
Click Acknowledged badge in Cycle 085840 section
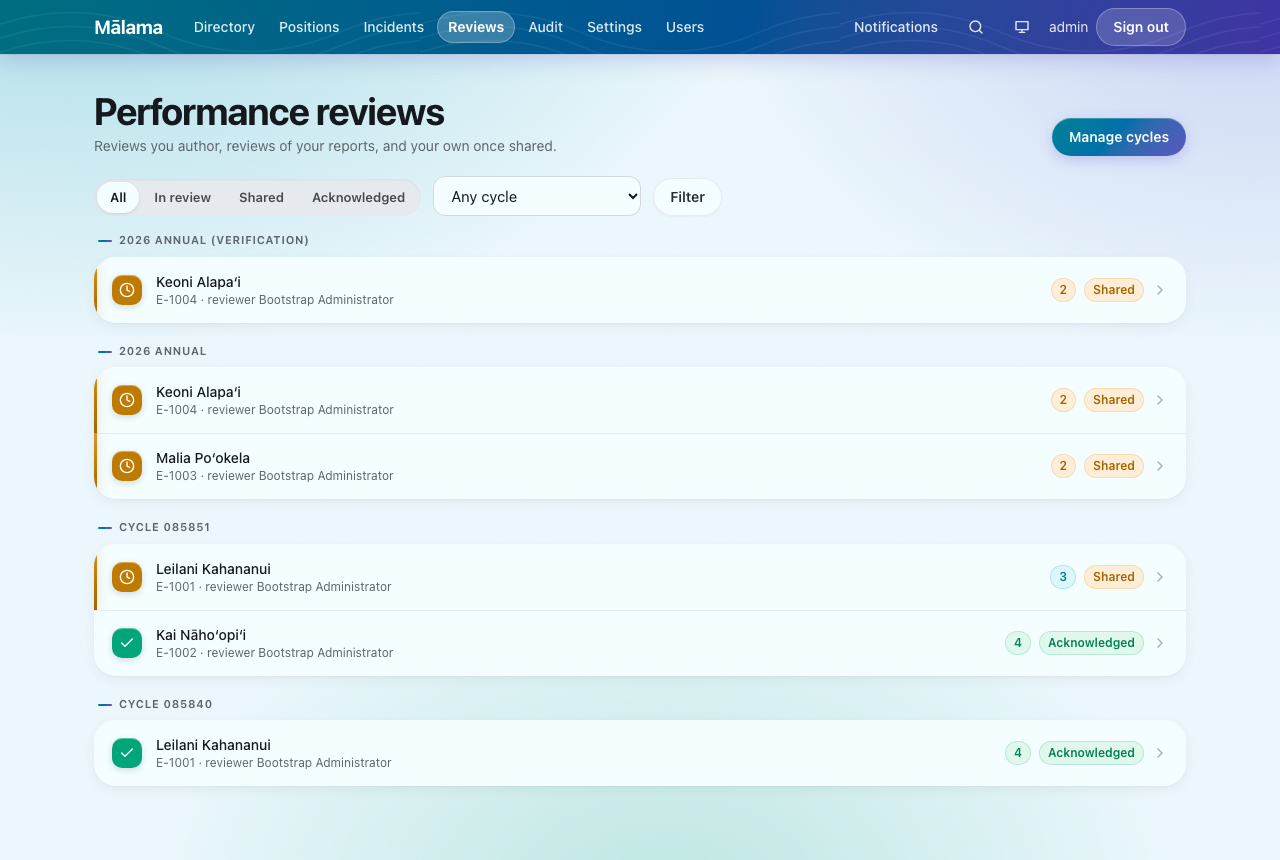1091,753
